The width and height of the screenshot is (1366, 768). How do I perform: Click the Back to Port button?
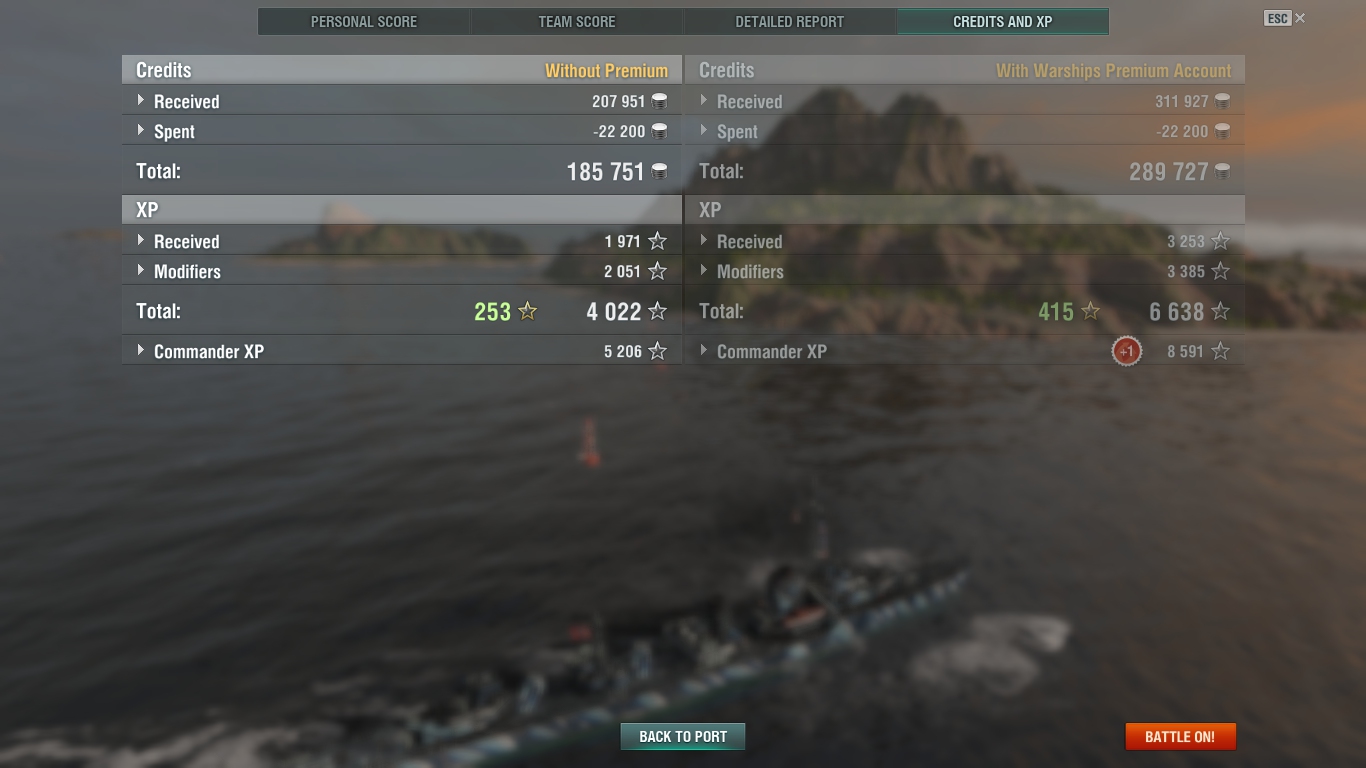pos(683,737)
